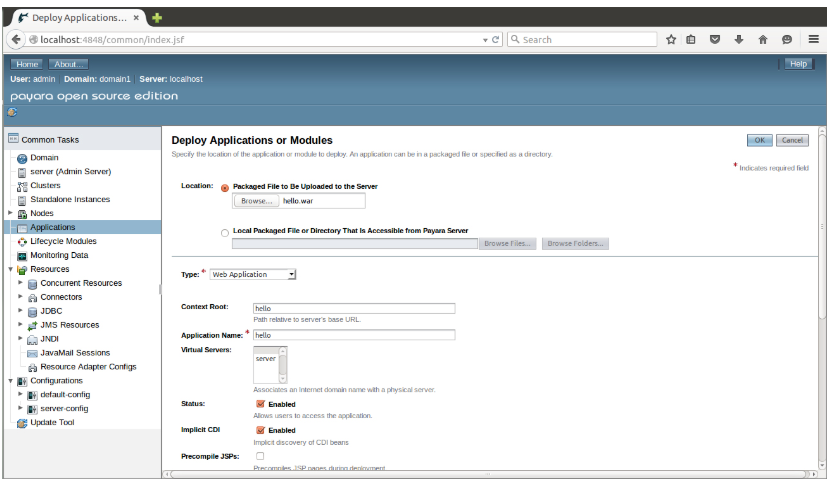Click the Clusters icon in tree

[x=22, y=186]
